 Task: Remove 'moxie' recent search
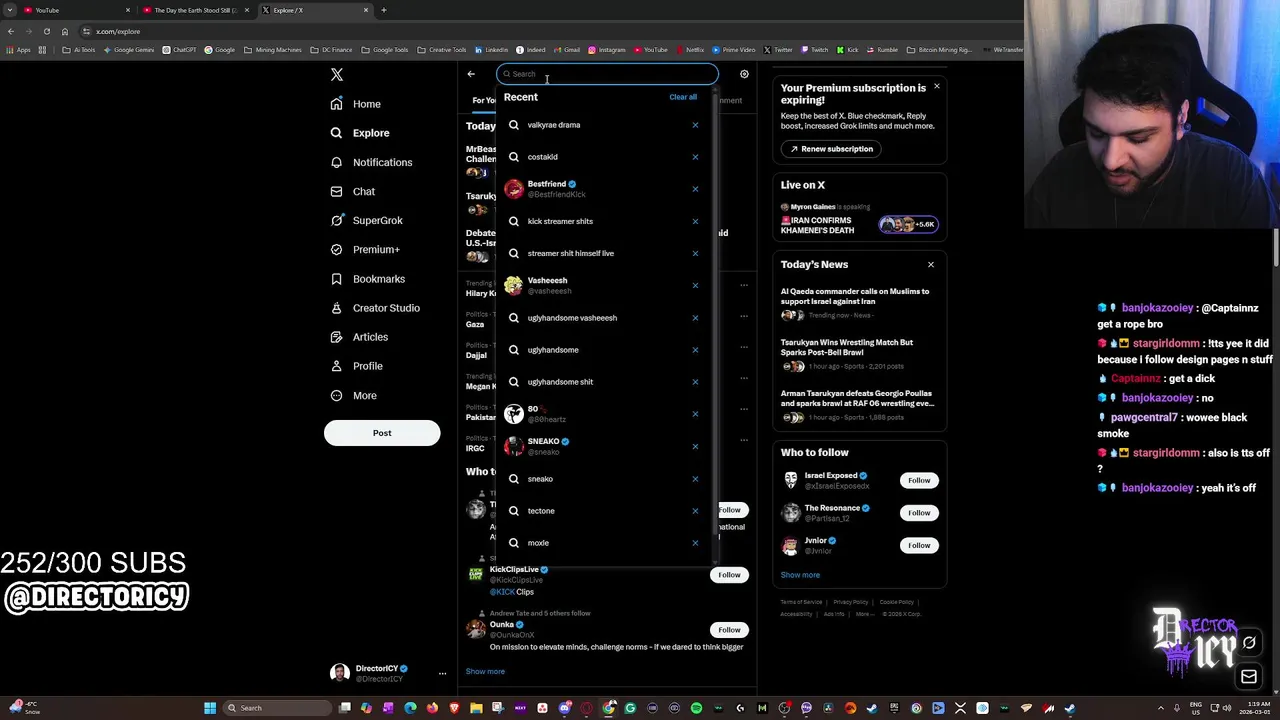695,543
